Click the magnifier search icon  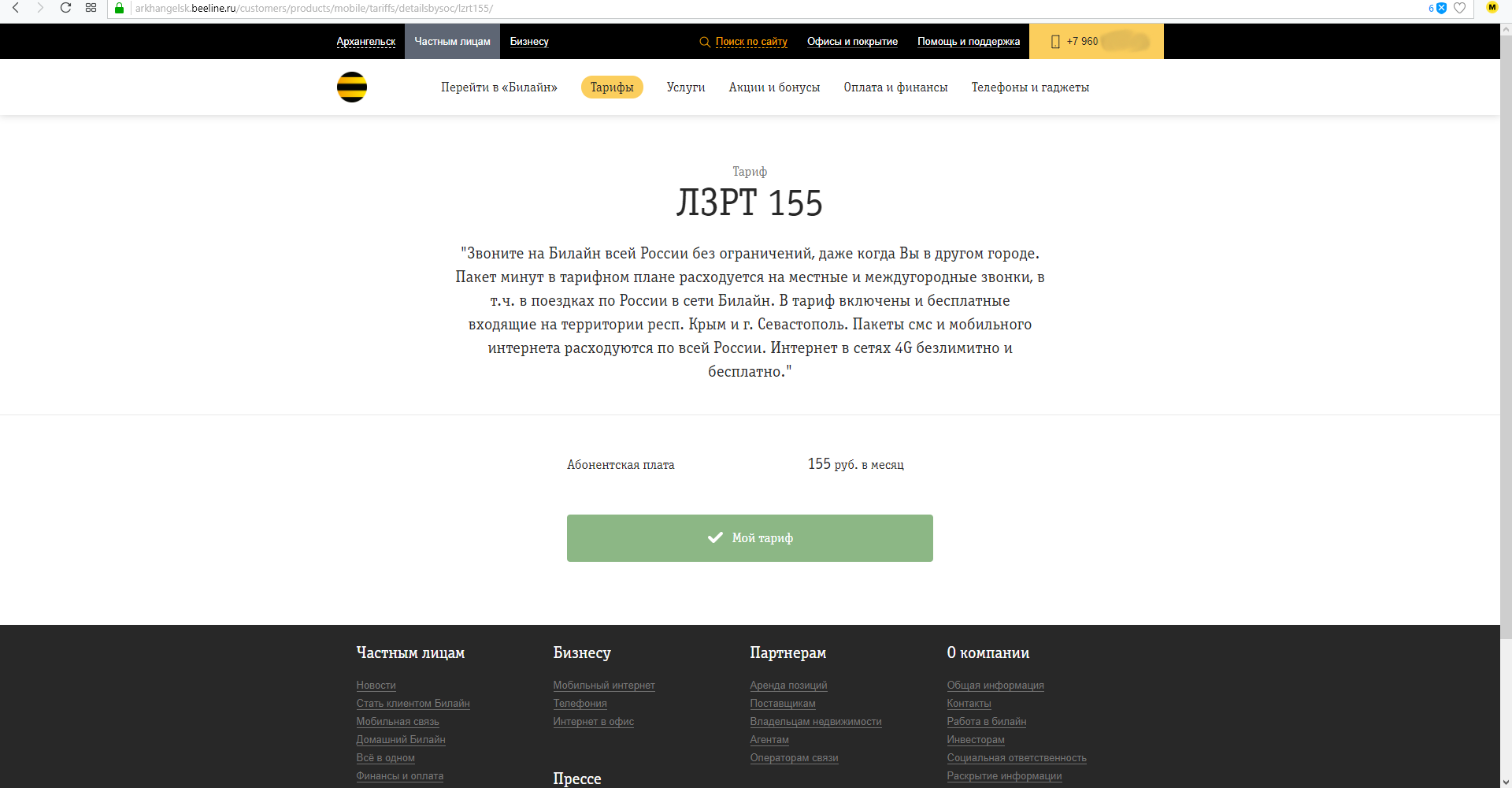705,42
